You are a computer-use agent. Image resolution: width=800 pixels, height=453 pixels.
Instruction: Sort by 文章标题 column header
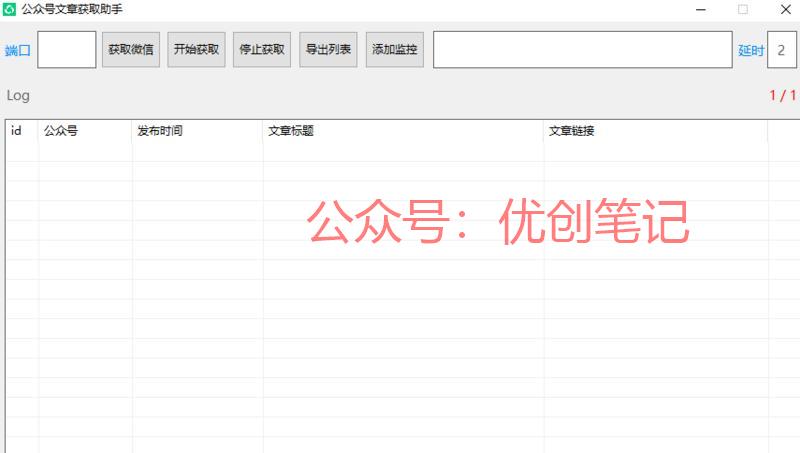[403, 131]
